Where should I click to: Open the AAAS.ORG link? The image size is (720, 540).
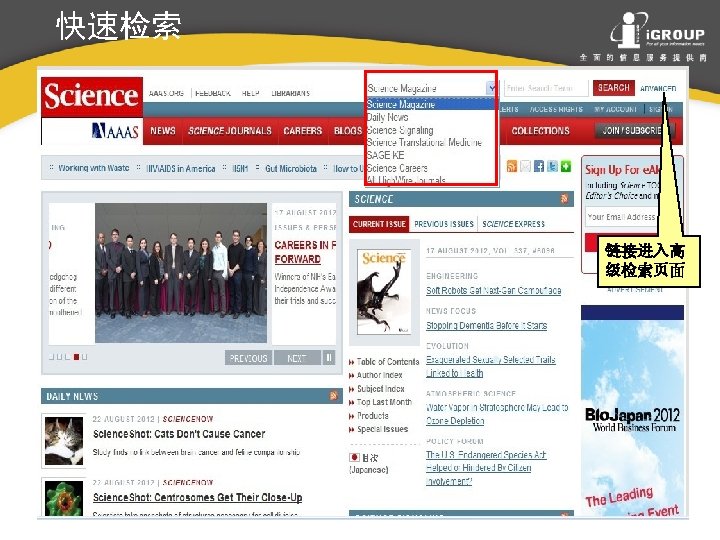(166, 93)
